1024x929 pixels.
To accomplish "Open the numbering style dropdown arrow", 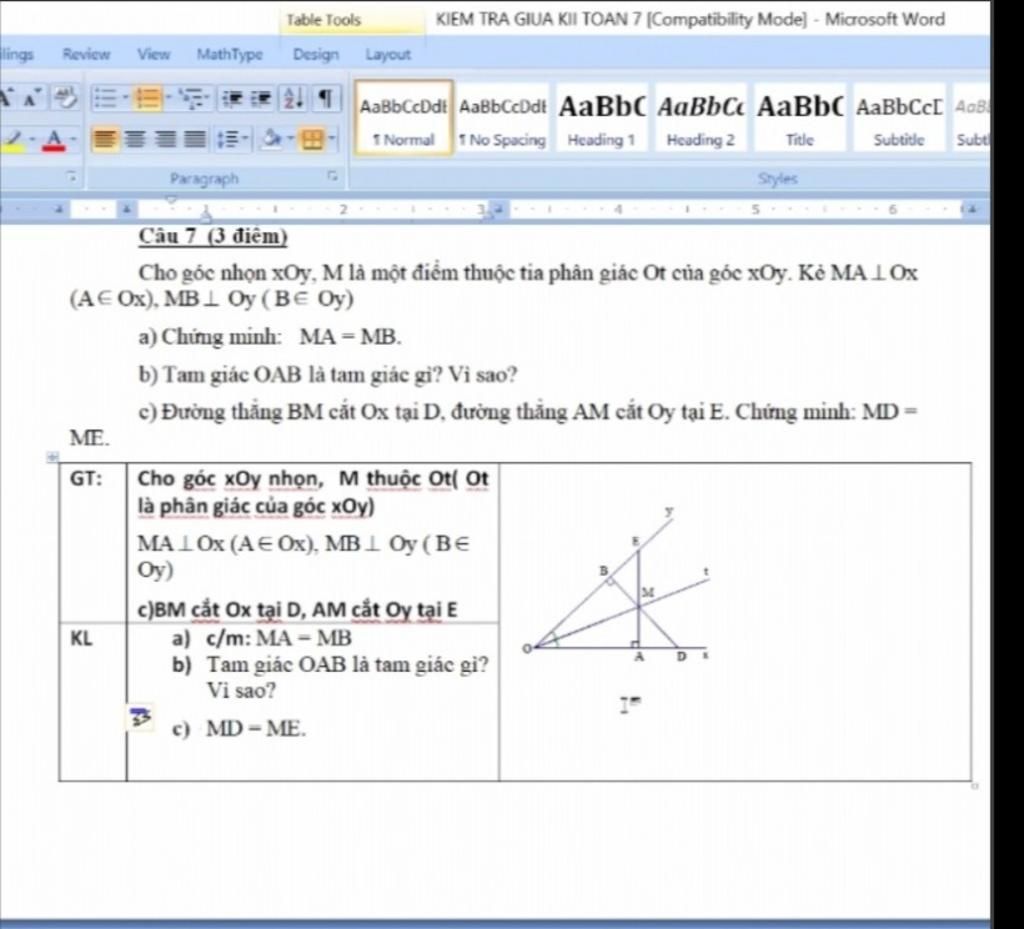I will coord(167,99).
